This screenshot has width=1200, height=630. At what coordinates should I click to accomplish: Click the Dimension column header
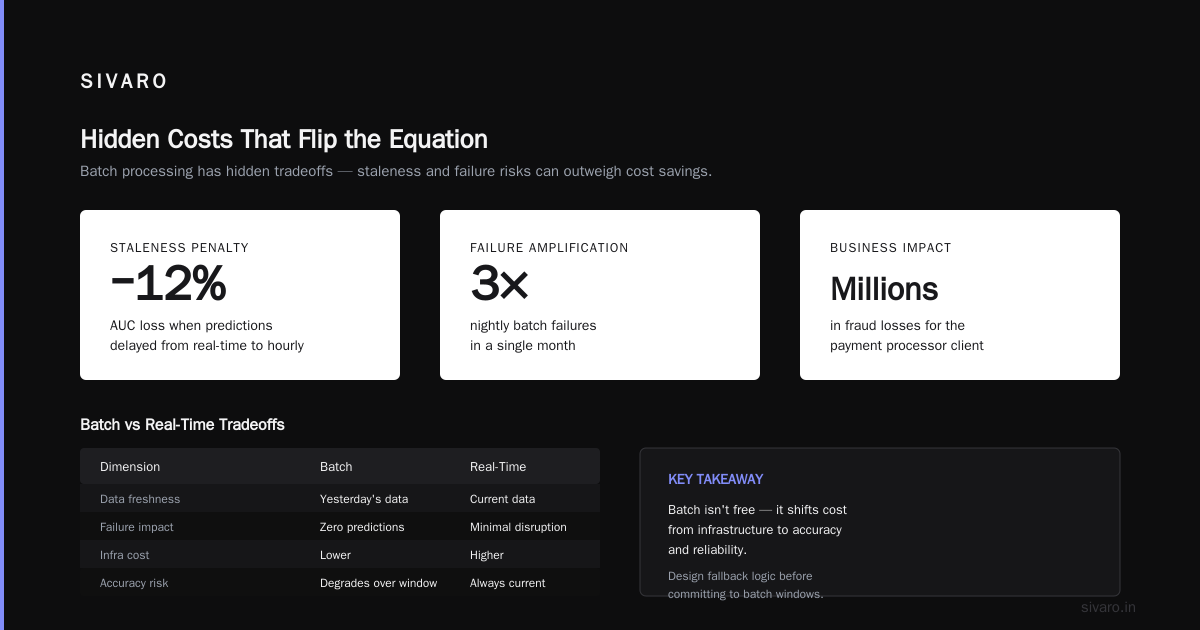130,467
